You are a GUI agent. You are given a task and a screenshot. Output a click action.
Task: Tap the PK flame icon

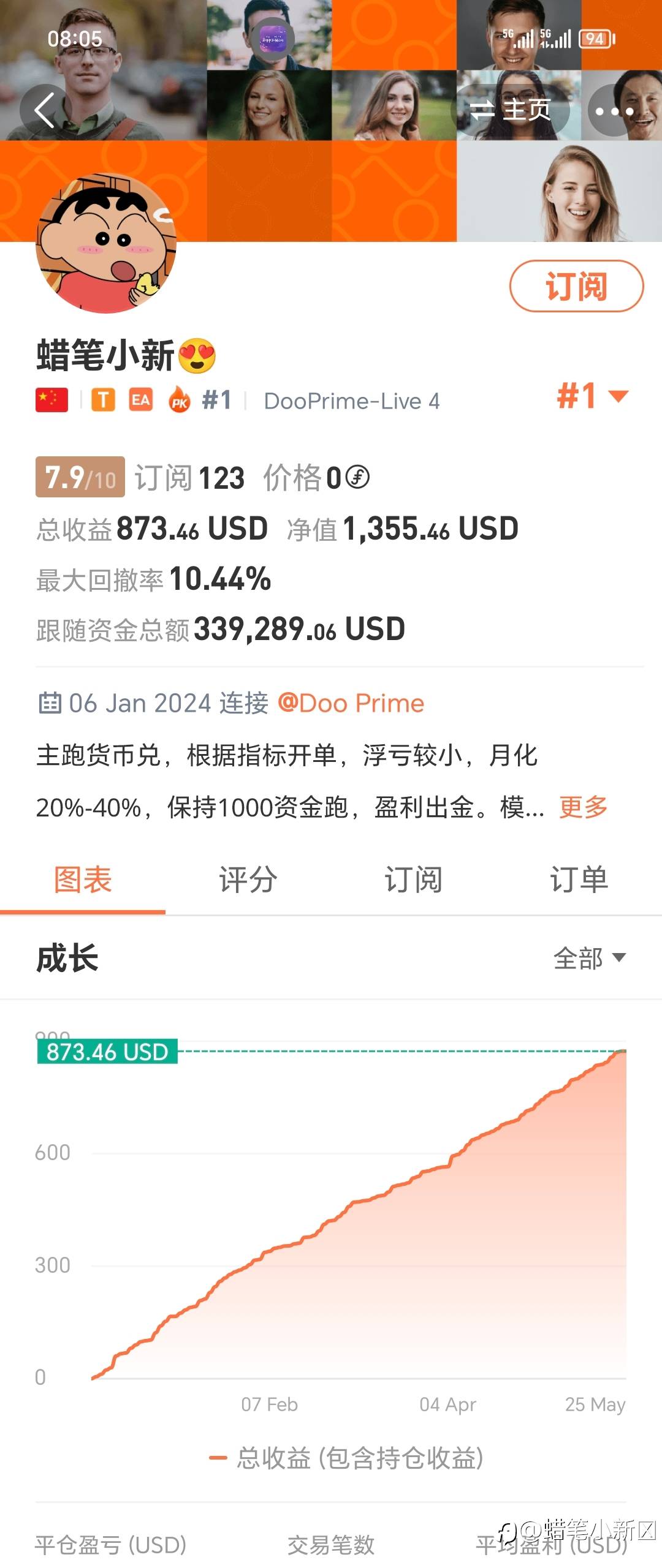tap(180, 401)
